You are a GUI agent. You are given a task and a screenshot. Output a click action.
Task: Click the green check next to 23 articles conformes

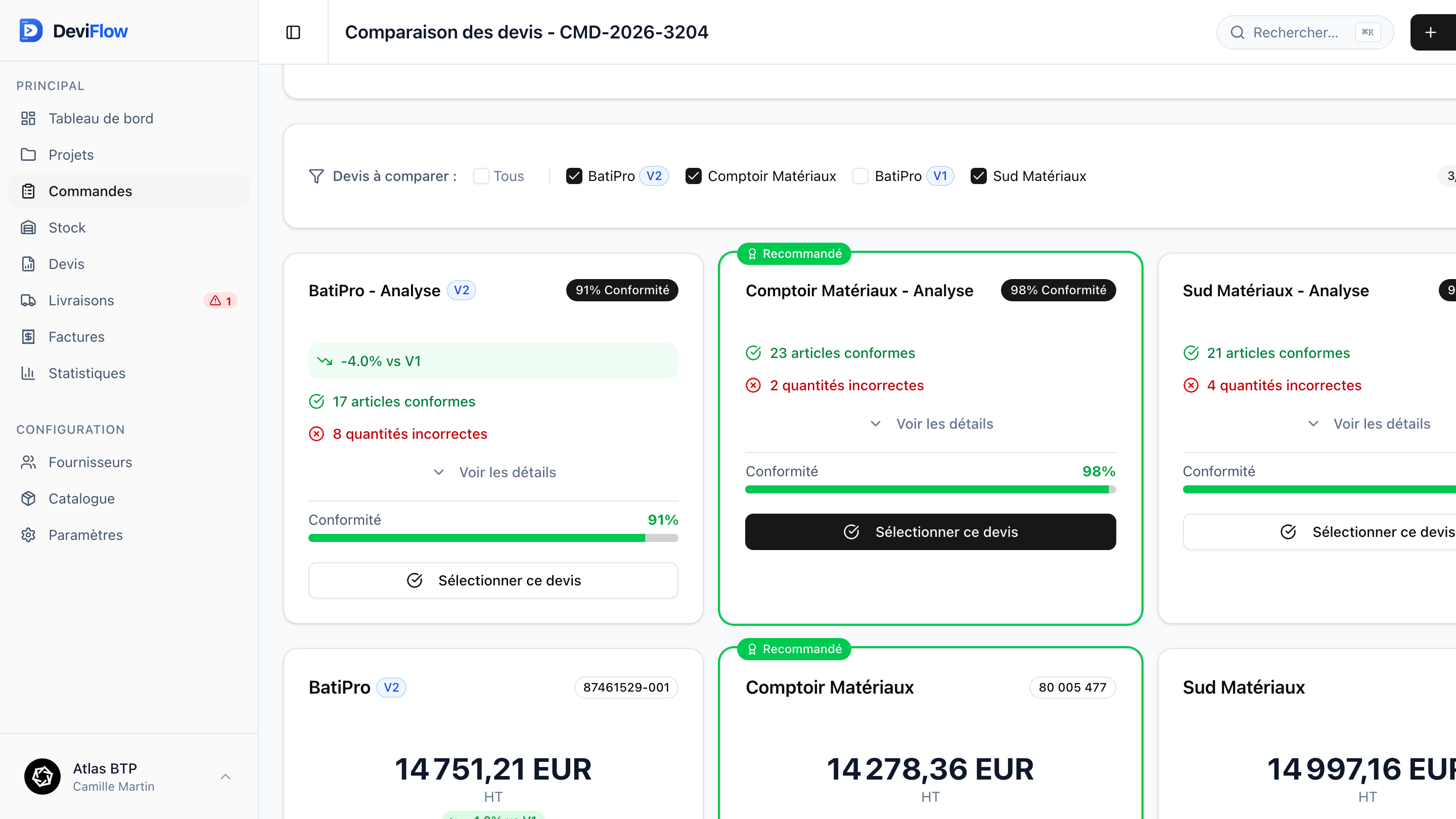[x=753, y=353]
